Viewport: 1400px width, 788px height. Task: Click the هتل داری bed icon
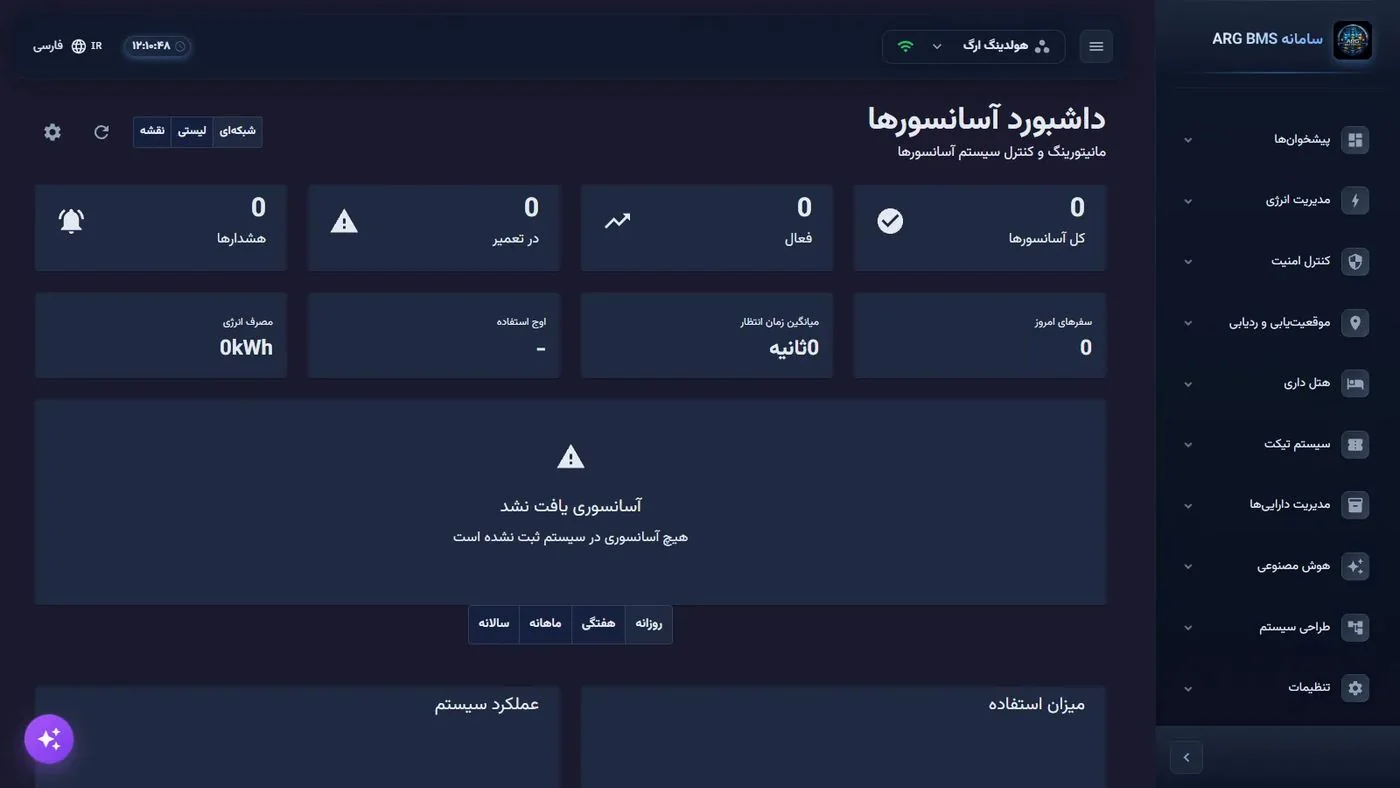[x=1355, y=384]
